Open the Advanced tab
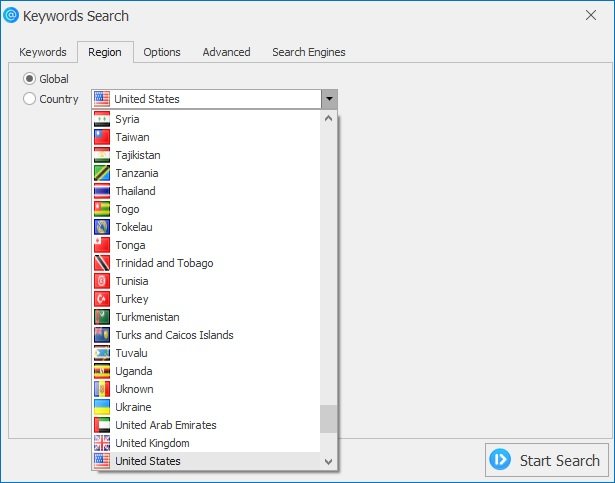 pyautogui.click(x=226, y=52)
